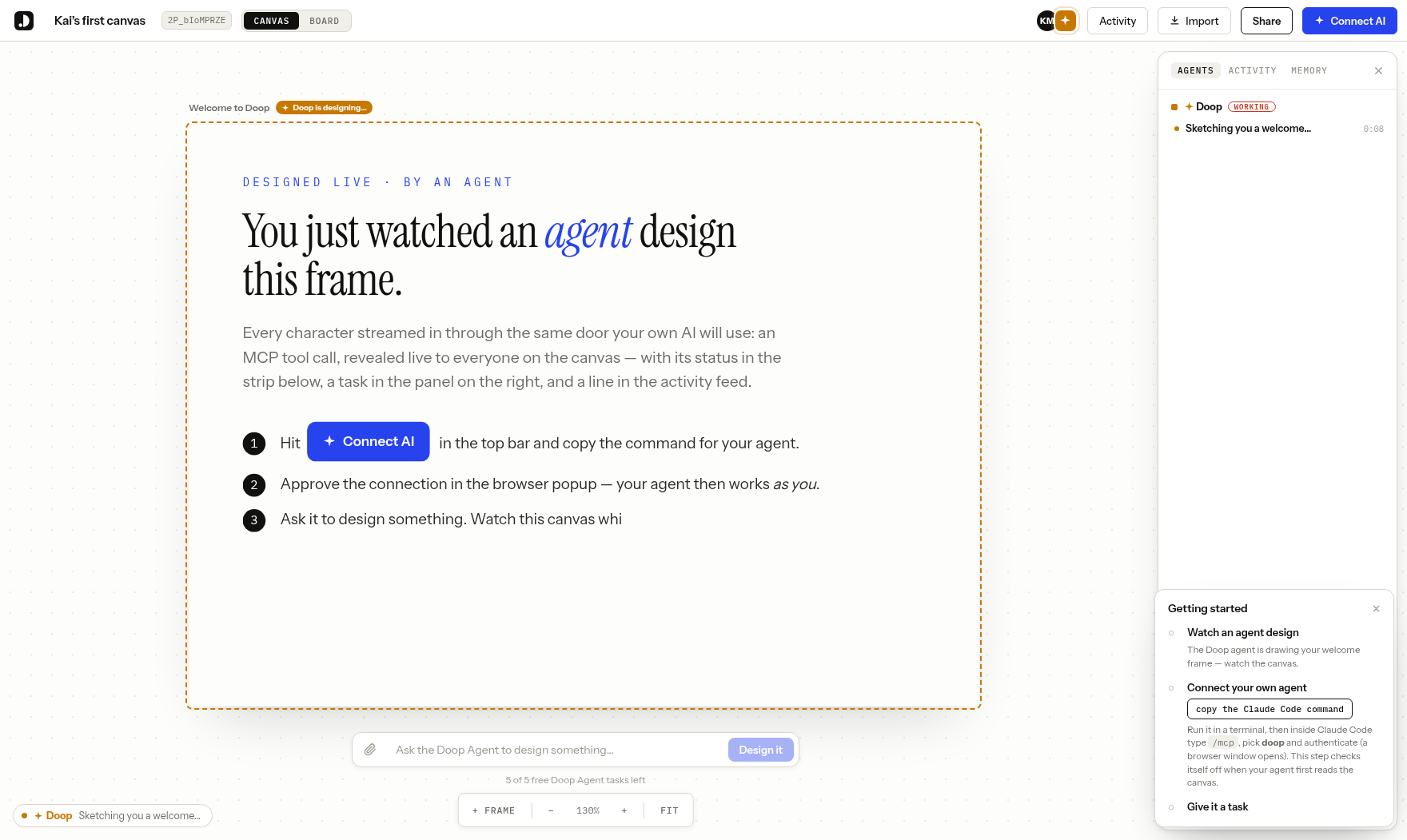
Task: Click the canvas ID 2P_bIoMPRZE badge
Action: click(197, 21)
